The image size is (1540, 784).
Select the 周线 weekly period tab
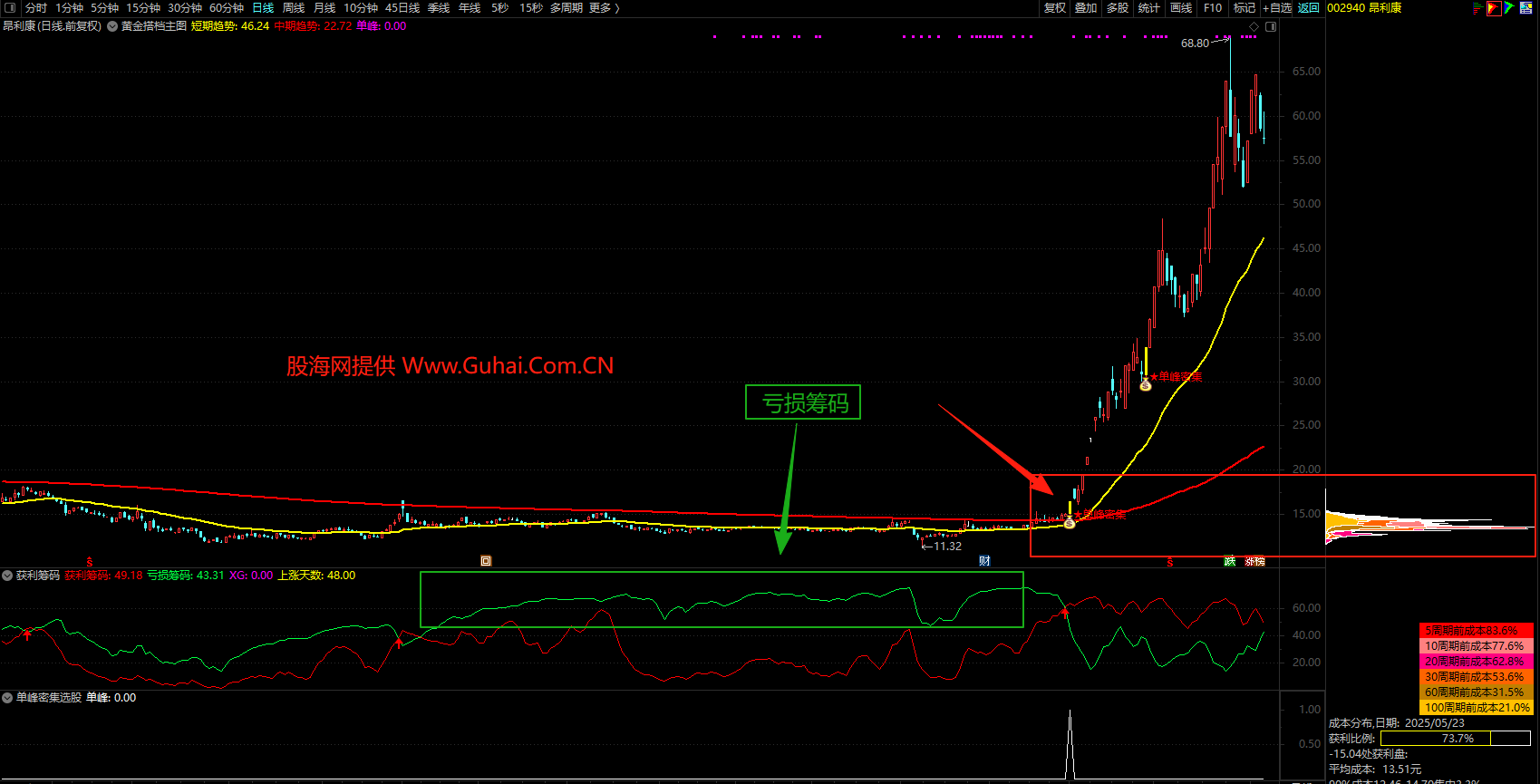pos(294,7)
